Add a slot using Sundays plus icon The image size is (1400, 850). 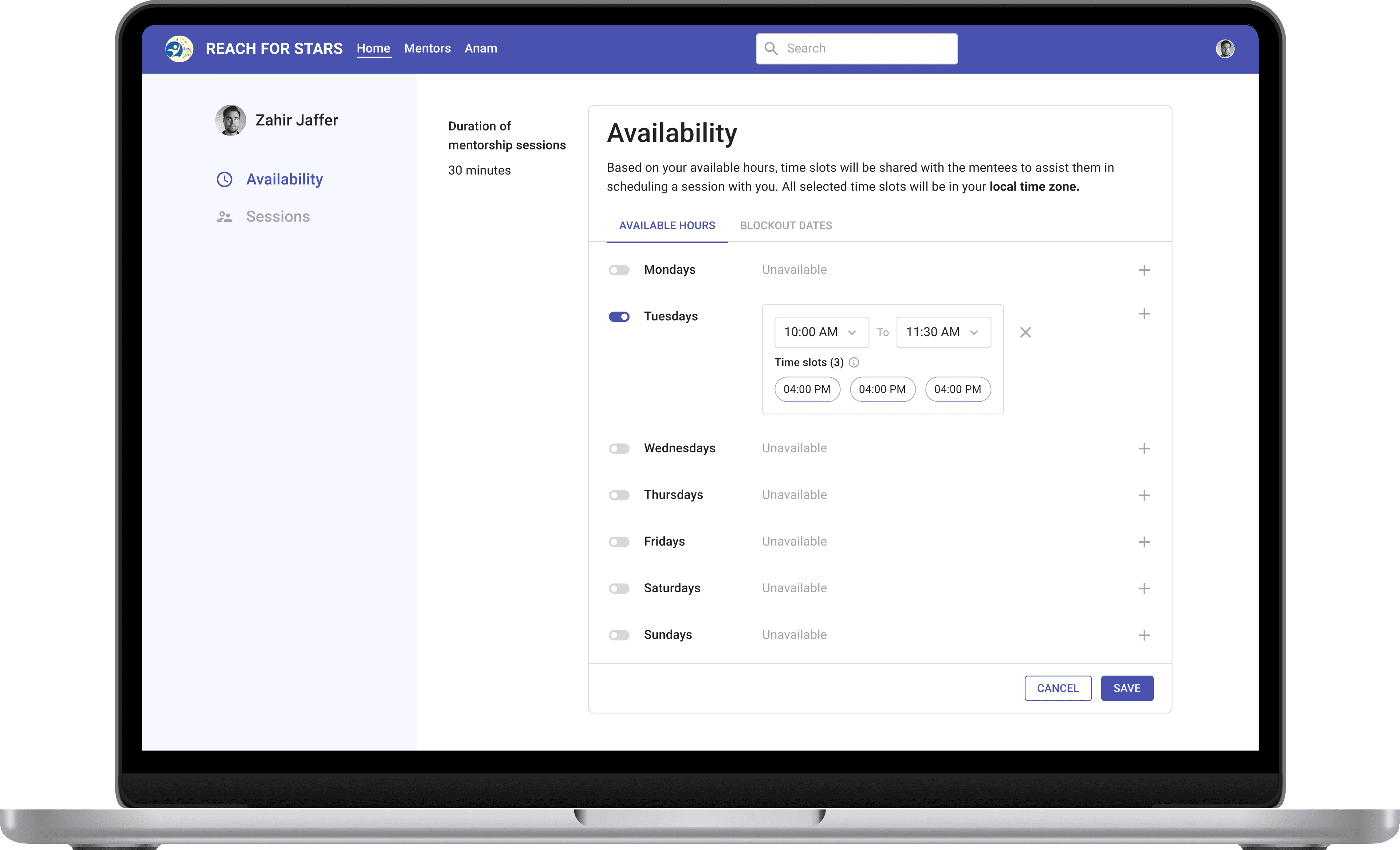point(1144,635)
